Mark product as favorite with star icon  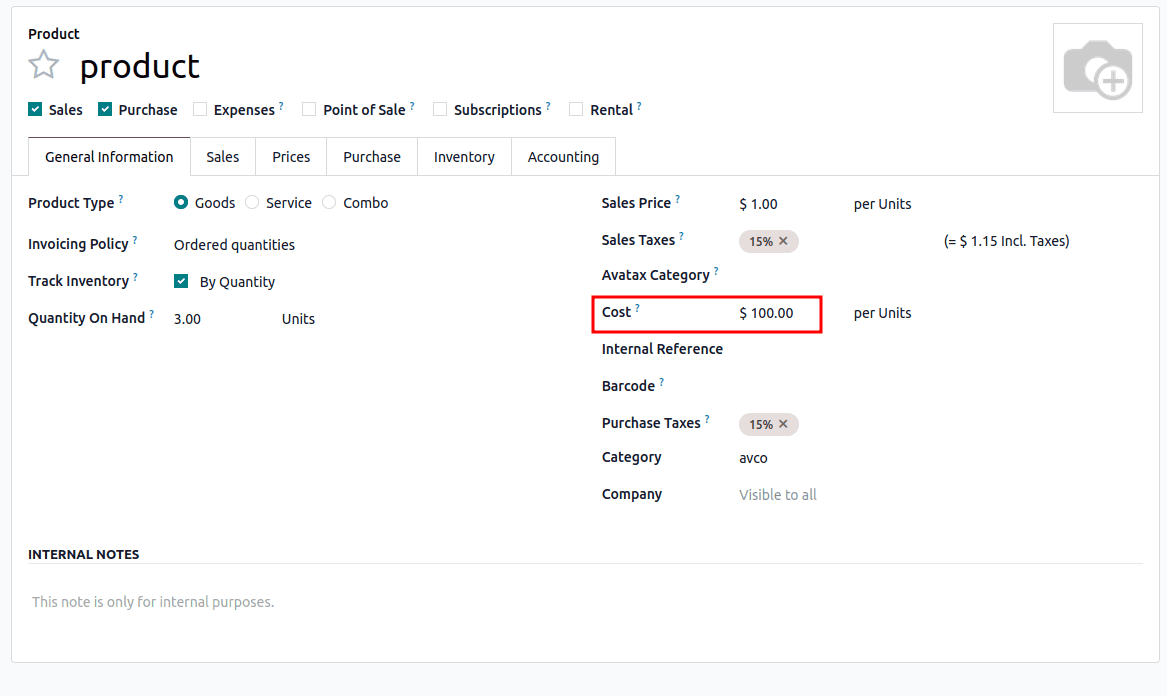[43, 65]
